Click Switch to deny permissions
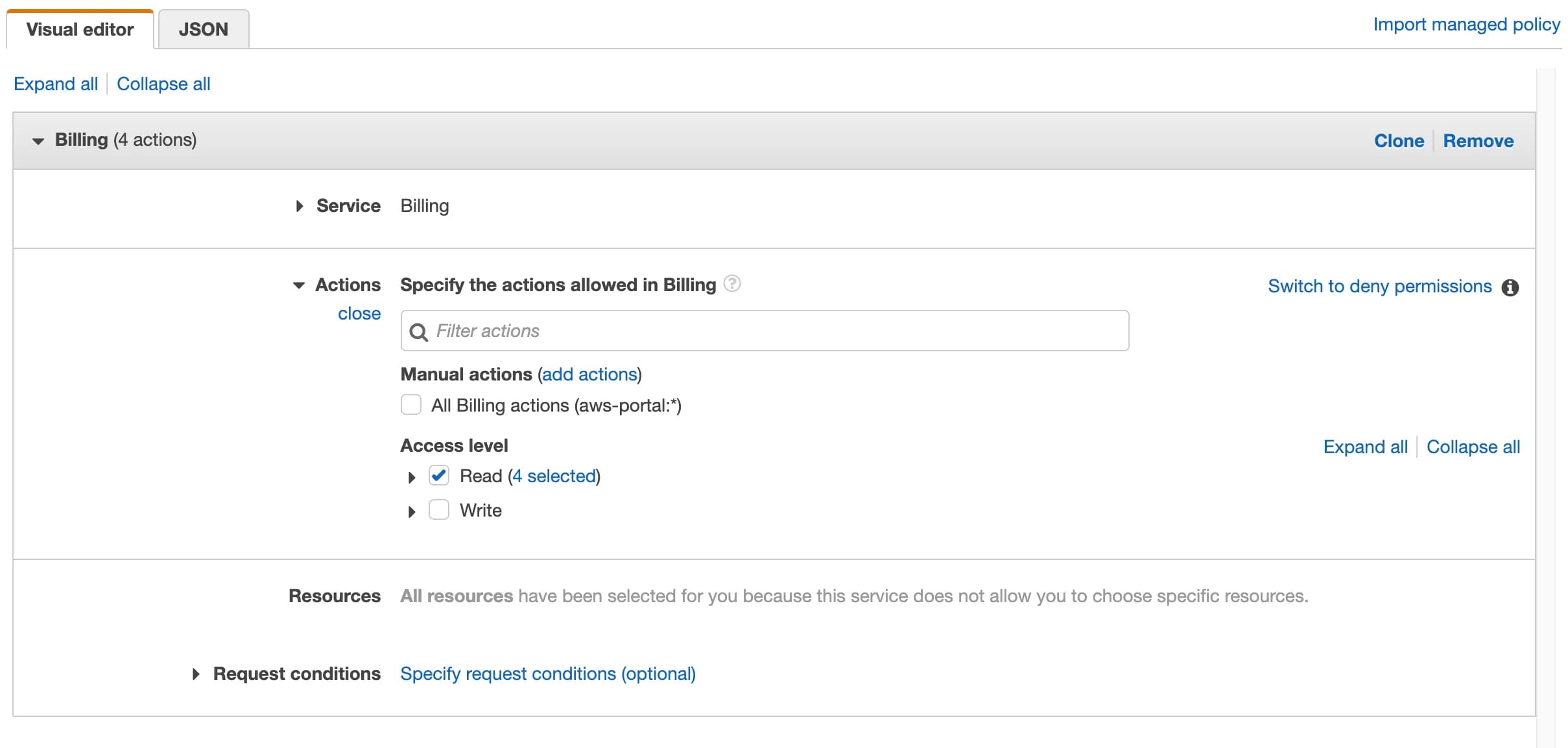 pyautogui.click(x=1379, y=286)
